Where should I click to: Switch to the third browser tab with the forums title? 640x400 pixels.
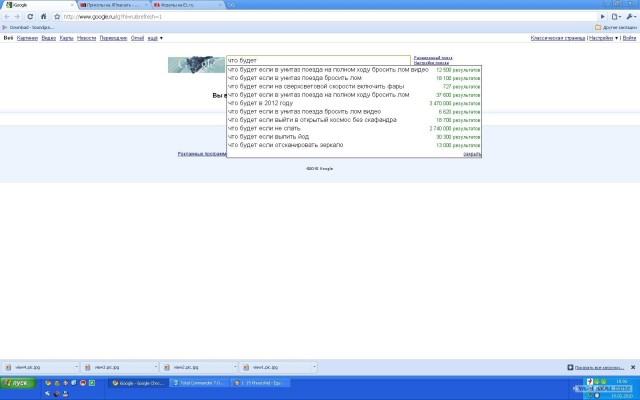point(187,5)
